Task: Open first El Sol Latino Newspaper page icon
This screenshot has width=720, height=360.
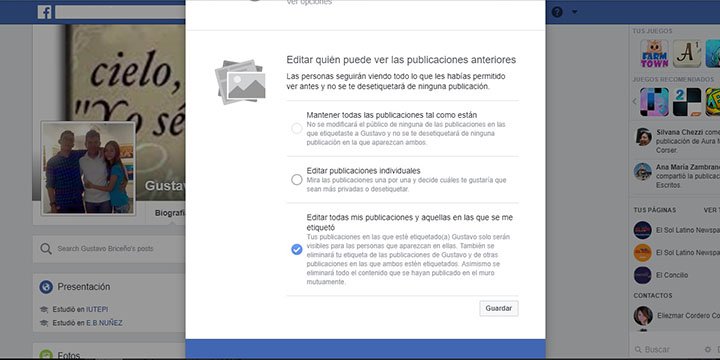Action: click(x=642, y=230)
